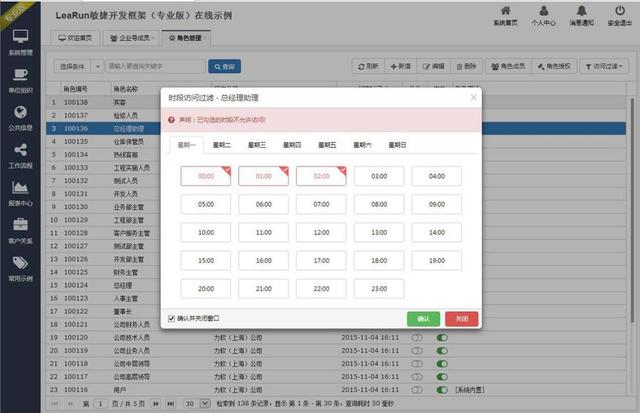The image size is (640, 413).
Task: Unselect the checked 01:00 time slot
Action: (263, 176)
